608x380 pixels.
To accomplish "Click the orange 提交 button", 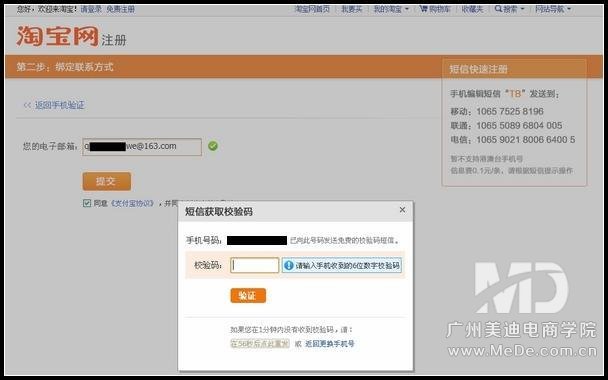I will (x=107, y=181).
